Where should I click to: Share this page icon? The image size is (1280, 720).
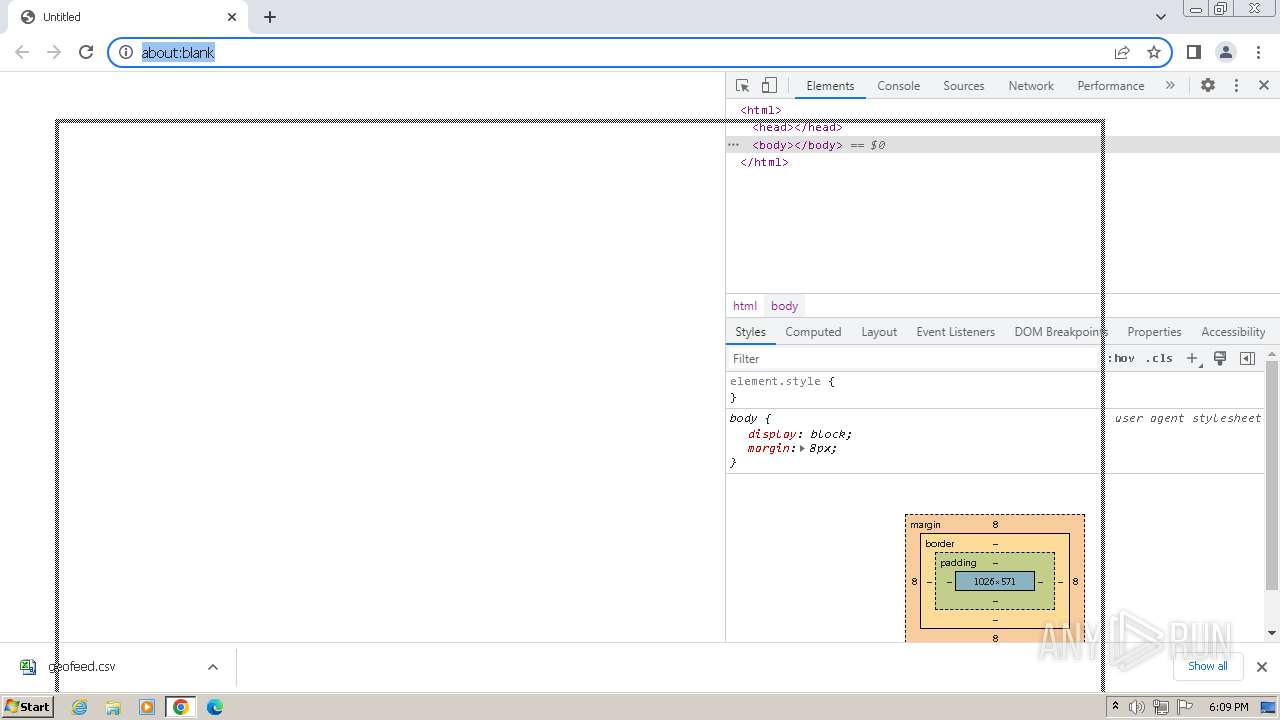pos(1122,52)
